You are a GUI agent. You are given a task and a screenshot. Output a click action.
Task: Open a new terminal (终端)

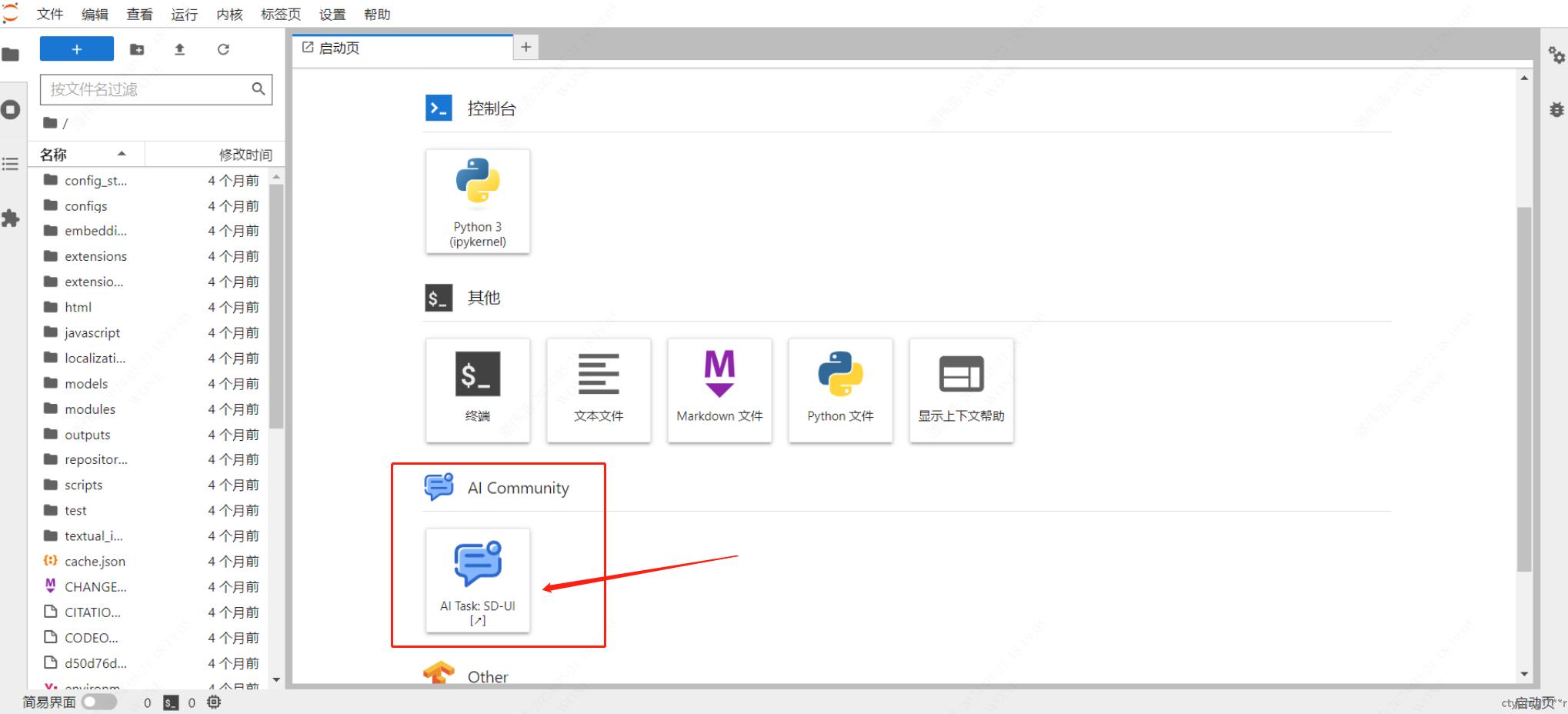(x=477, y=390)
